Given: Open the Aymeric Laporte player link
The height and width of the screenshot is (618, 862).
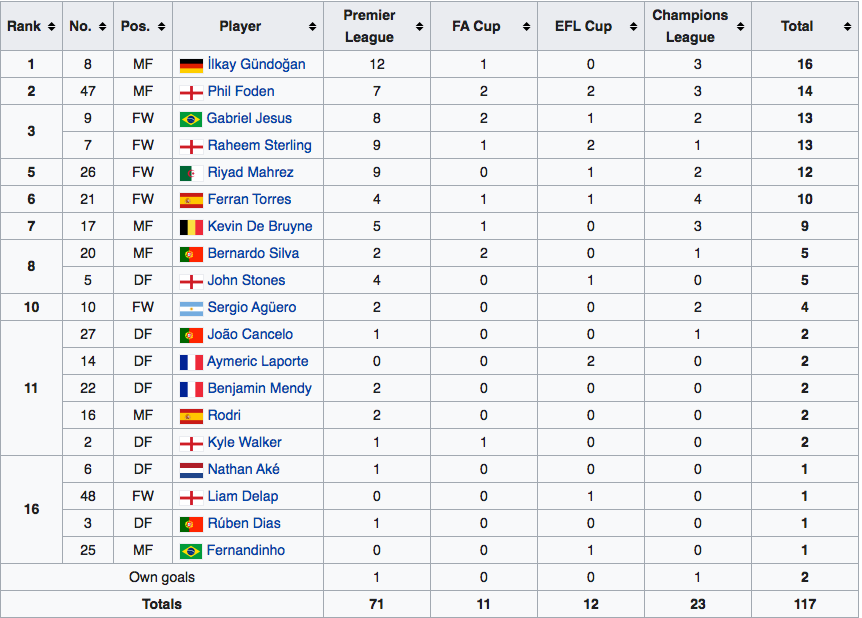Looking at the screenshot, I should [x=257, y=361].
